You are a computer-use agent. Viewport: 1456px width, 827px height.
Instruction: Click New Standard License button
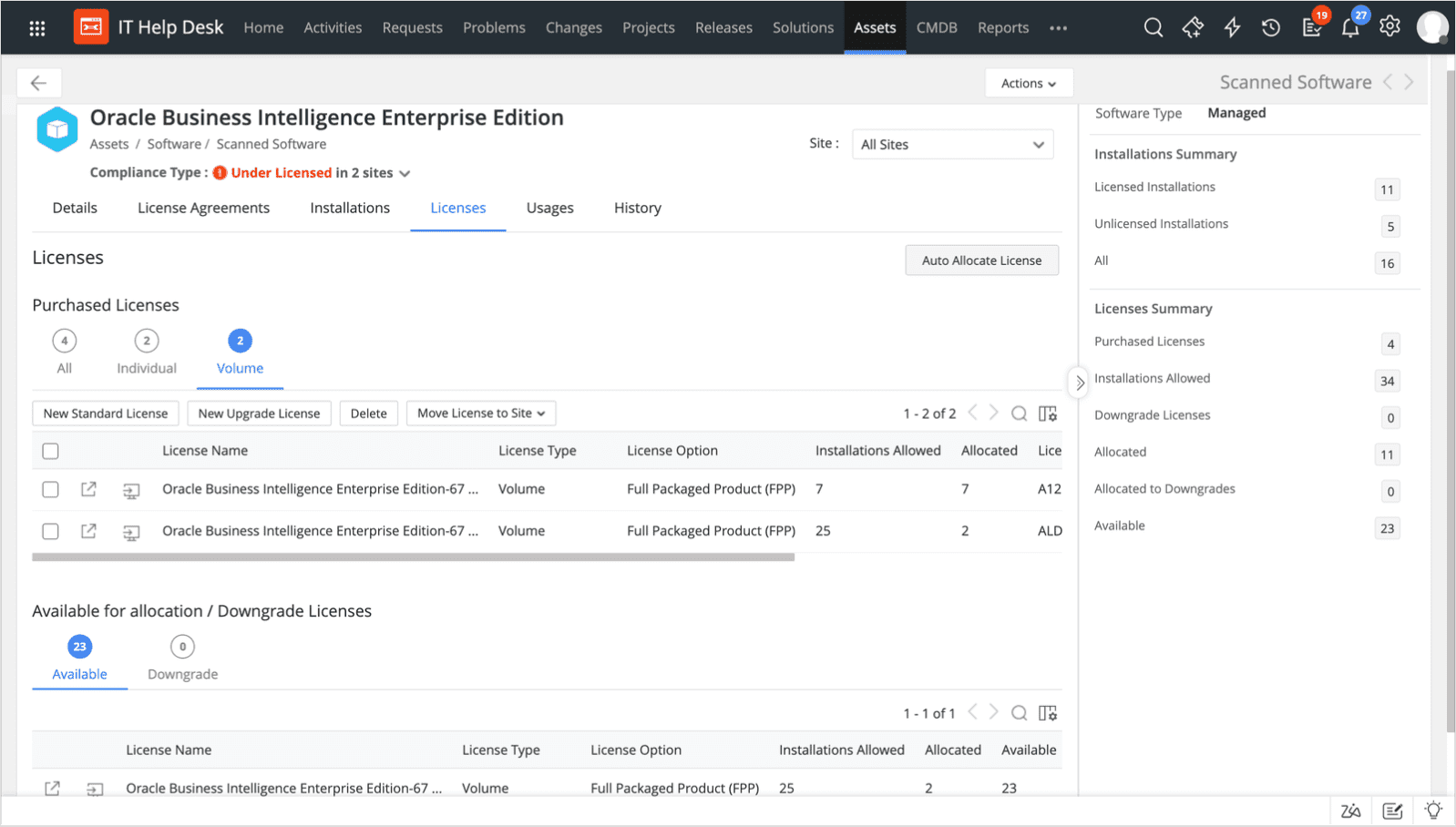click(x=106, y=413)
